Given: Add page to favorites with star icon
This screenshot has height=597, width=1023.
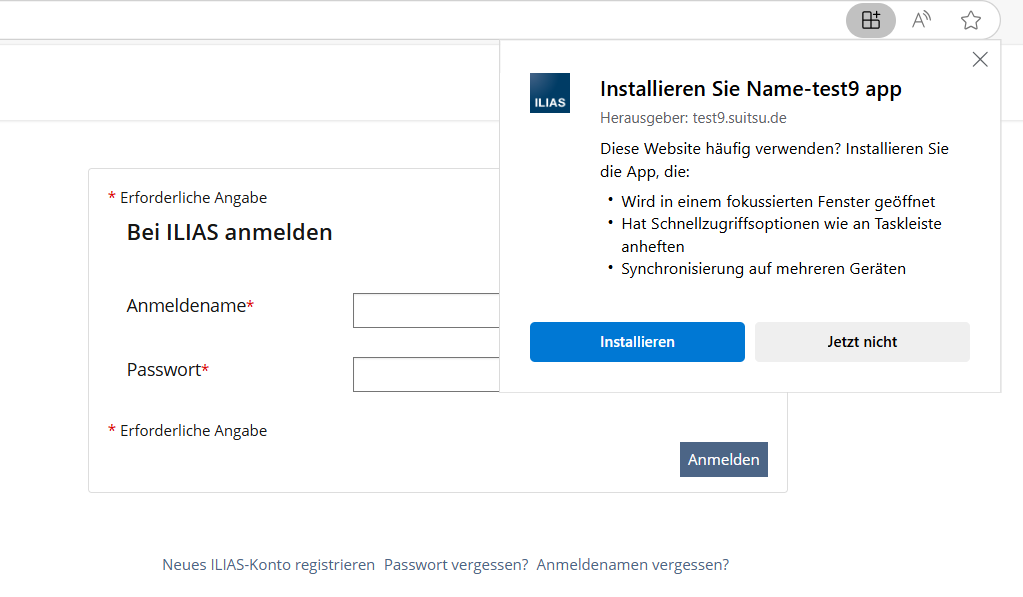Looking at the screenshot, I should (x=970, y=20).
